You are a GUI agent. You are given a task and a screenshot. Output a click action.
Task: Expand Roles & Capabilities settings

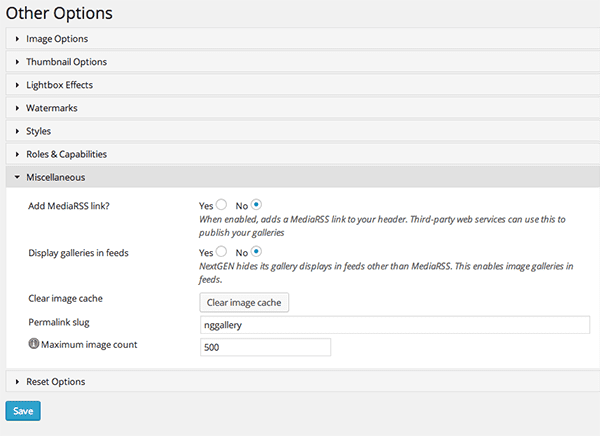66,154
